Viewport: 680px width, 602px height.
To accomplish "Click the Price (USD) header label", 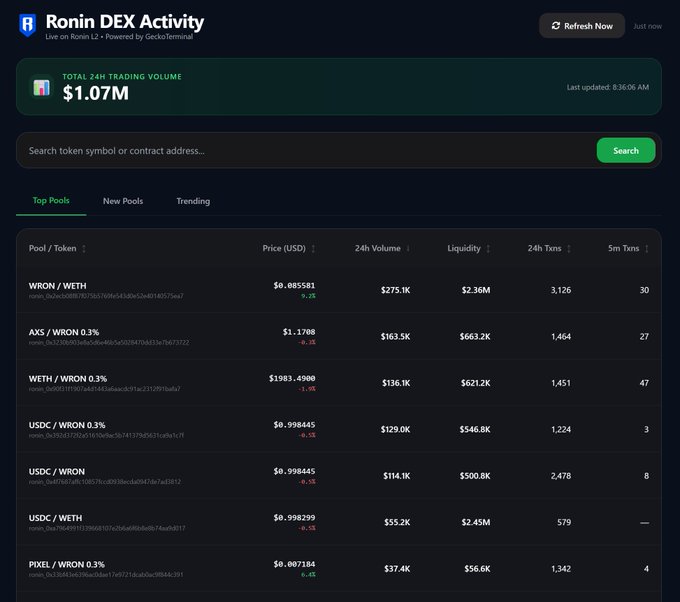I will (x=284, y=248).
